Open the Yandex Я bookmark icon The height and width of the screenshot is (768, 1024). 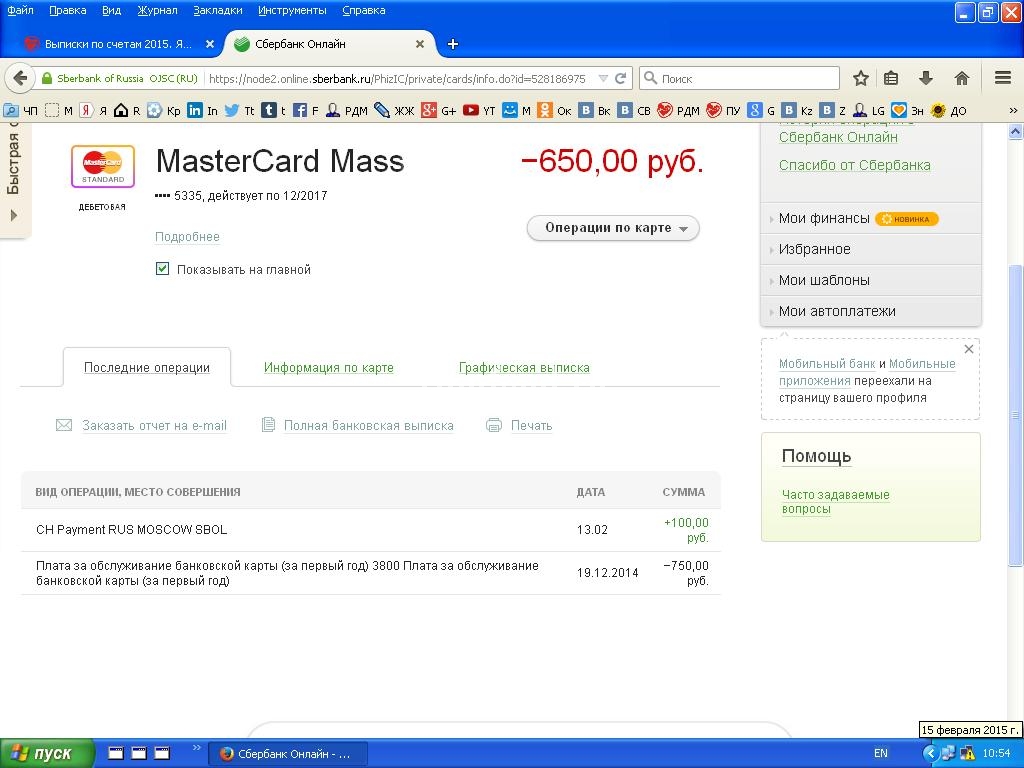tap(86, 110)
